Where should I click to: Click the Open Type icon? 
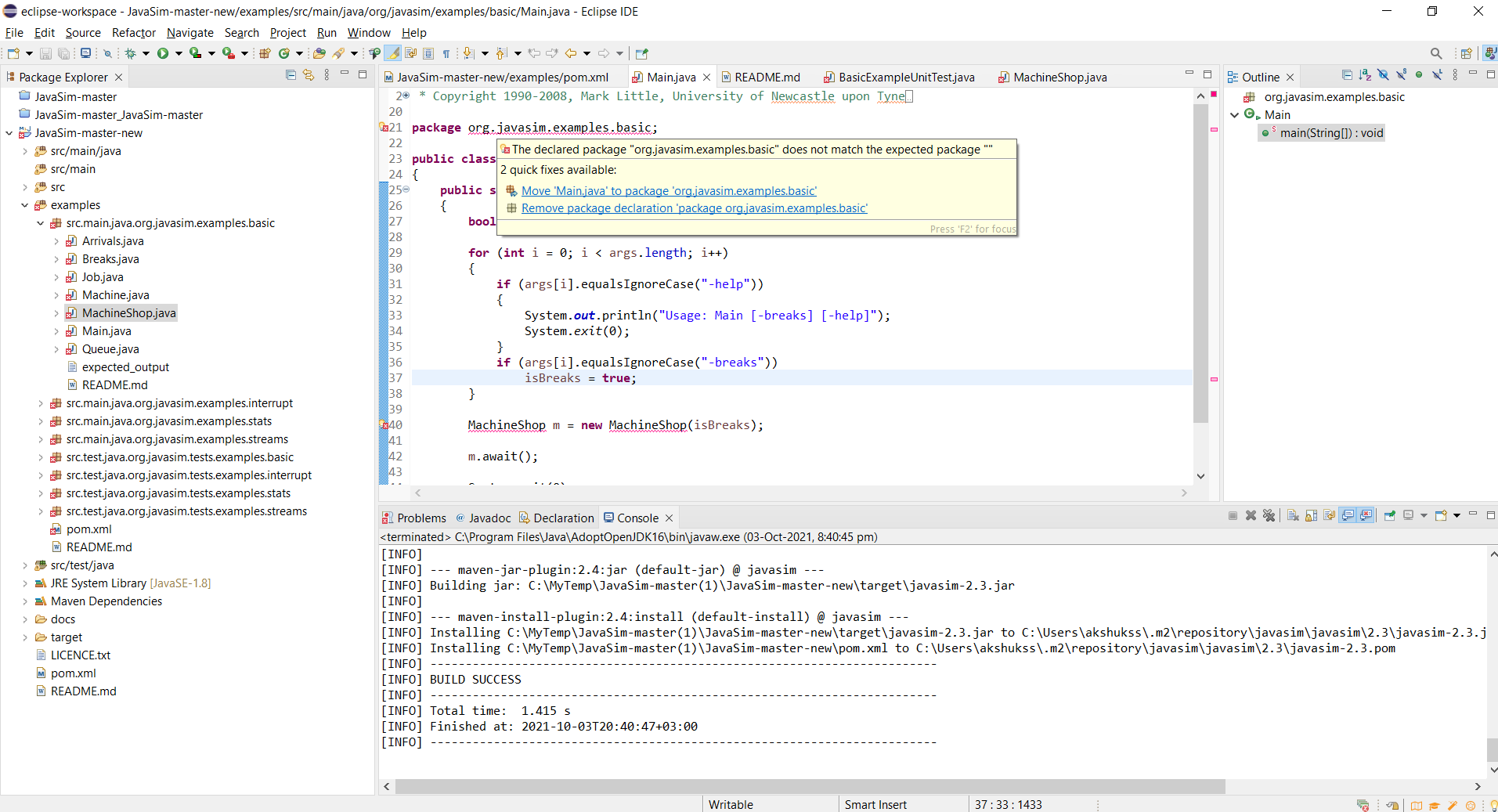click(319, 53)
